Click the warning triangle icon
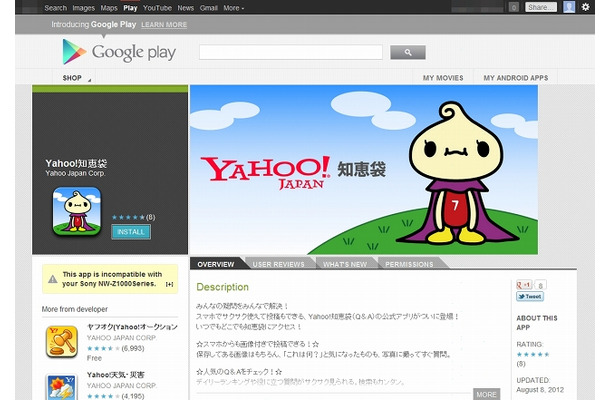The width and height of the screenshot is (610, 400). point(53,279)
